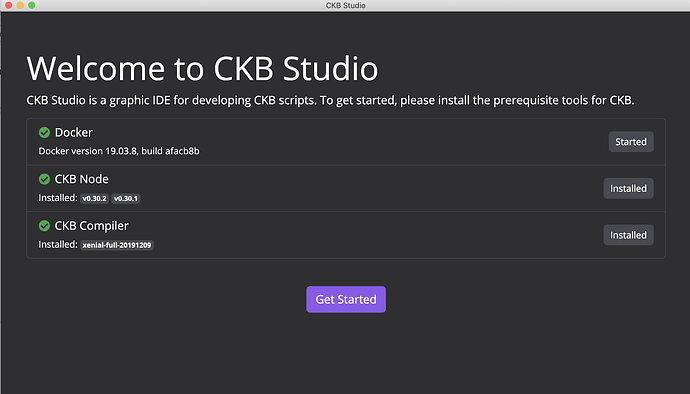The height and width of the screenshot is (394, 690).
Task: Select the v0.30.1 version badge
Action: (x=126, y=199)
